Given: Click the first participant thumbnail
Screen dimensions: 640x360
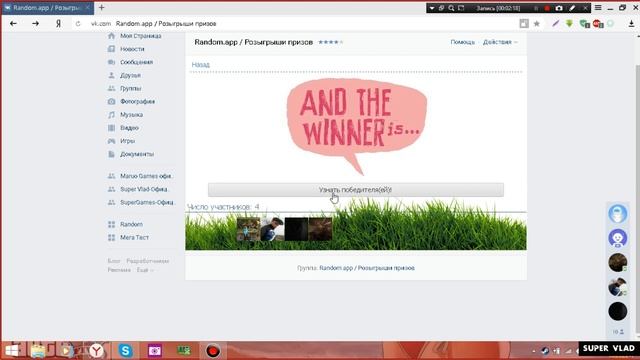Looking at the screenshot, I should pyautogui.click(x=248, y=229).
